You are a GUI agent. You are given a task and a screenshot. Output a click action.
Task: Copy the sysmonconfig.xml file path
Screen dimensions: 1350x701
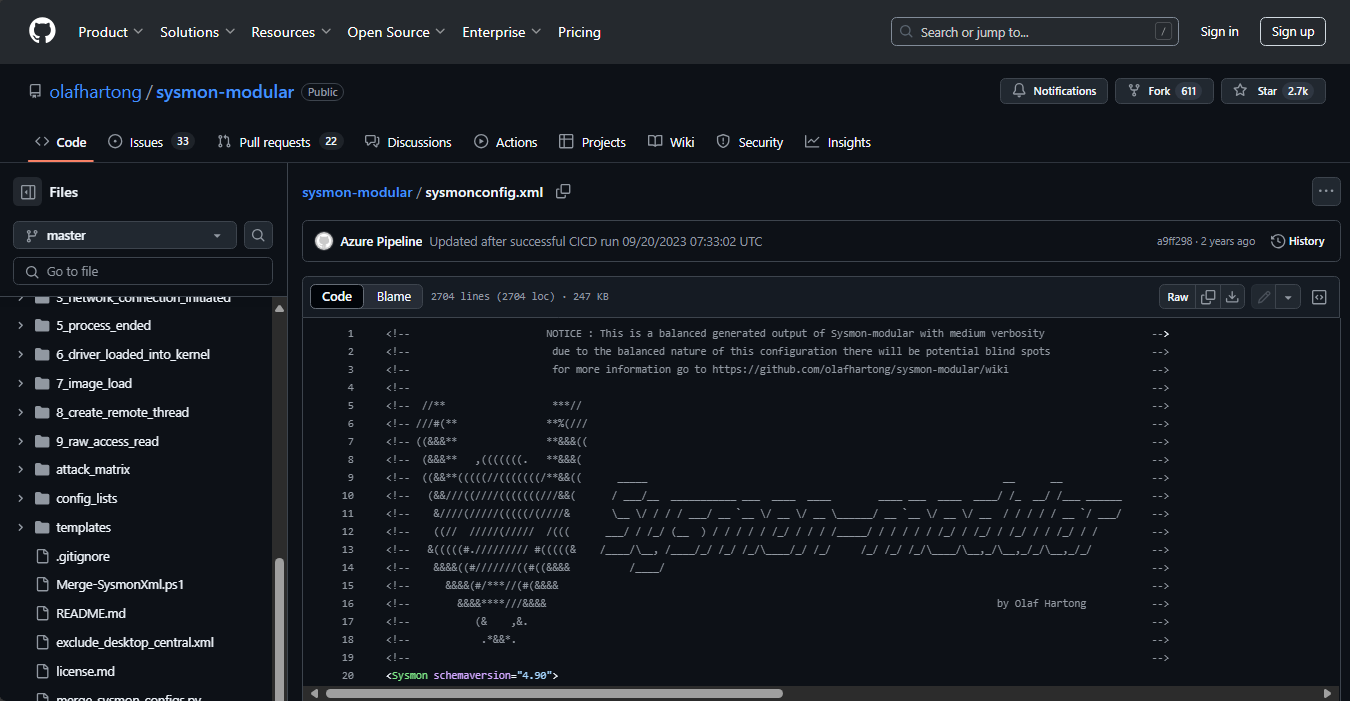tap(563, 191)
